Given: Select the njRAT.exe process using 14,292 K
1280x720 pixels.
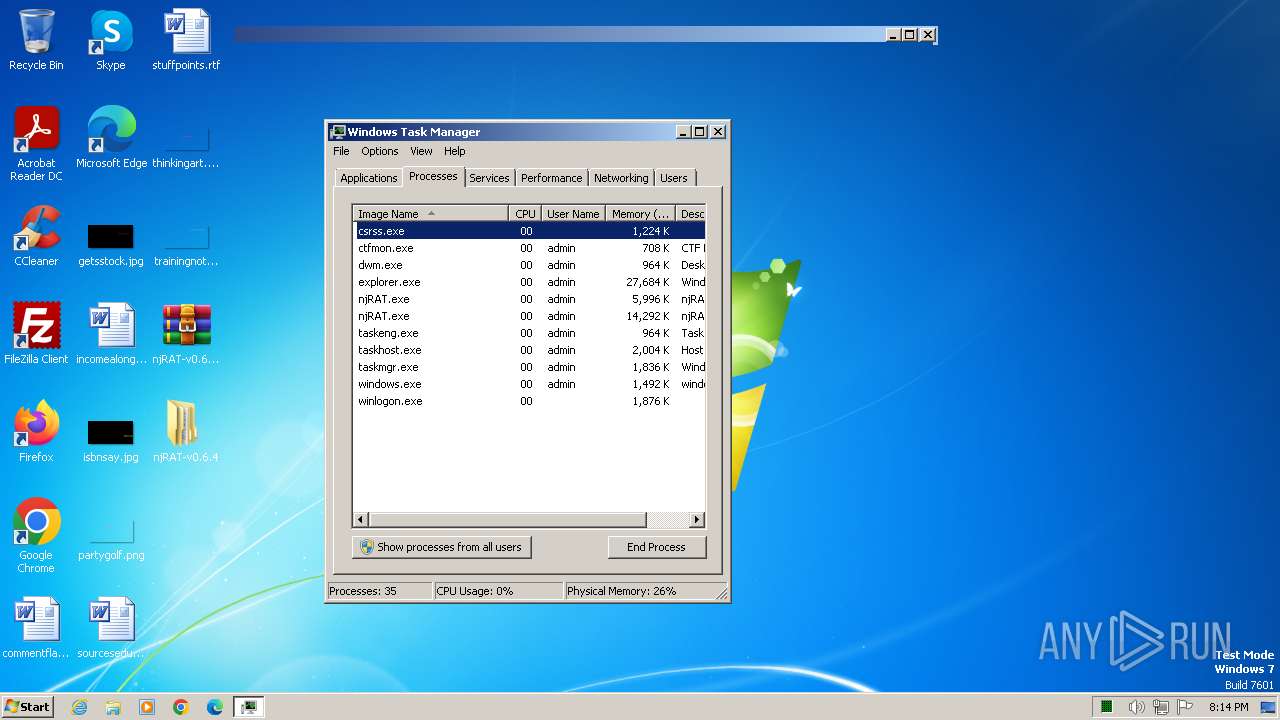Looking at the screenshot, I should click(529, 316).
